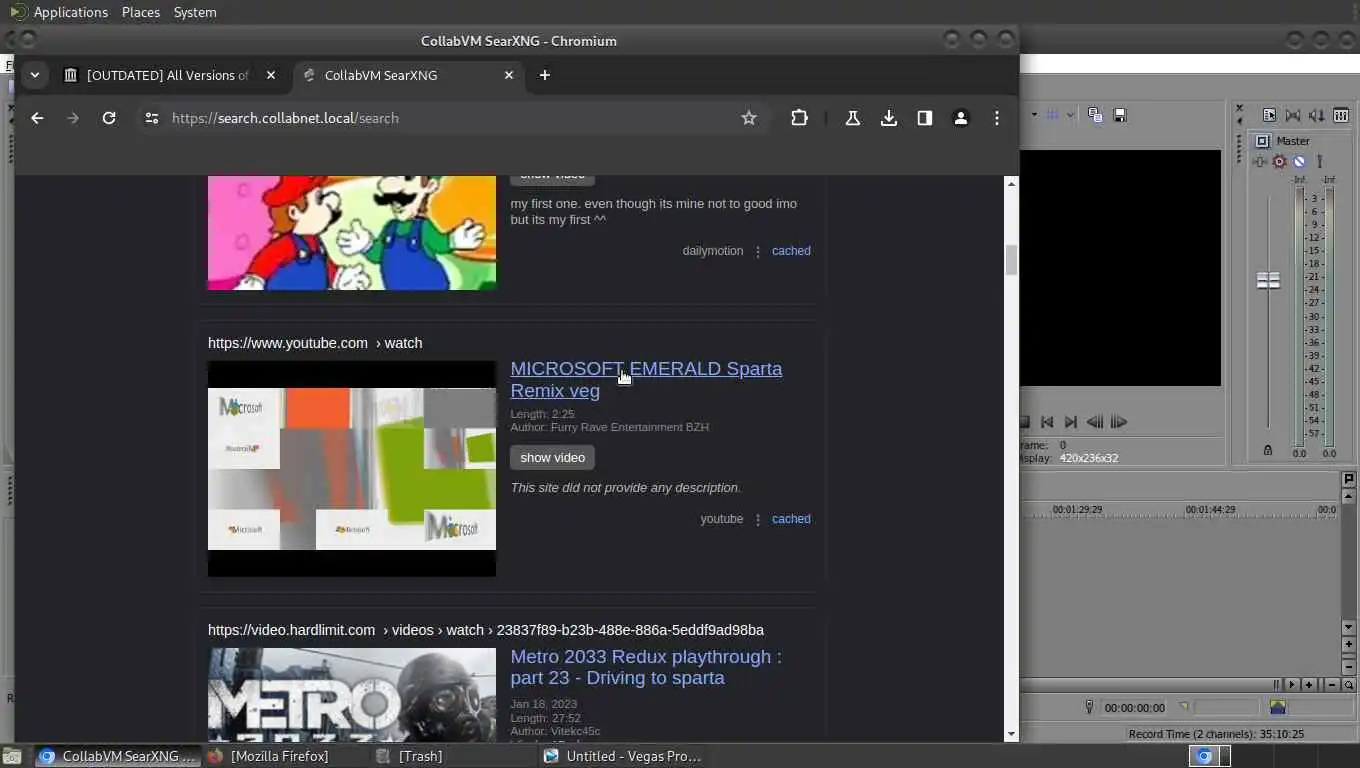Click Vegas go to start transport button
Screen dimensions: 1360x768
coord(1047,422)
